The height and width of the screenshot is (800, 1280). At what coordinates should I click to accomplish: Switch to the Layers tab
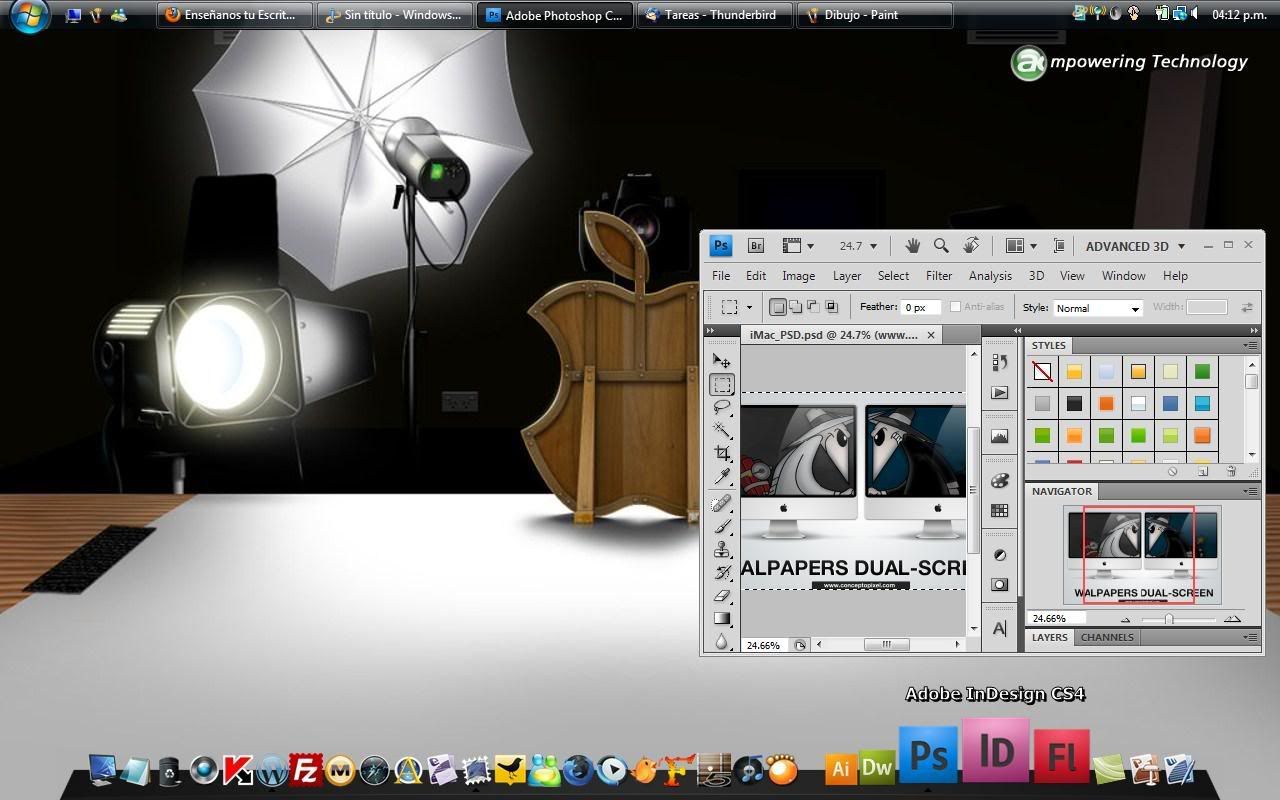(1050, 637)
